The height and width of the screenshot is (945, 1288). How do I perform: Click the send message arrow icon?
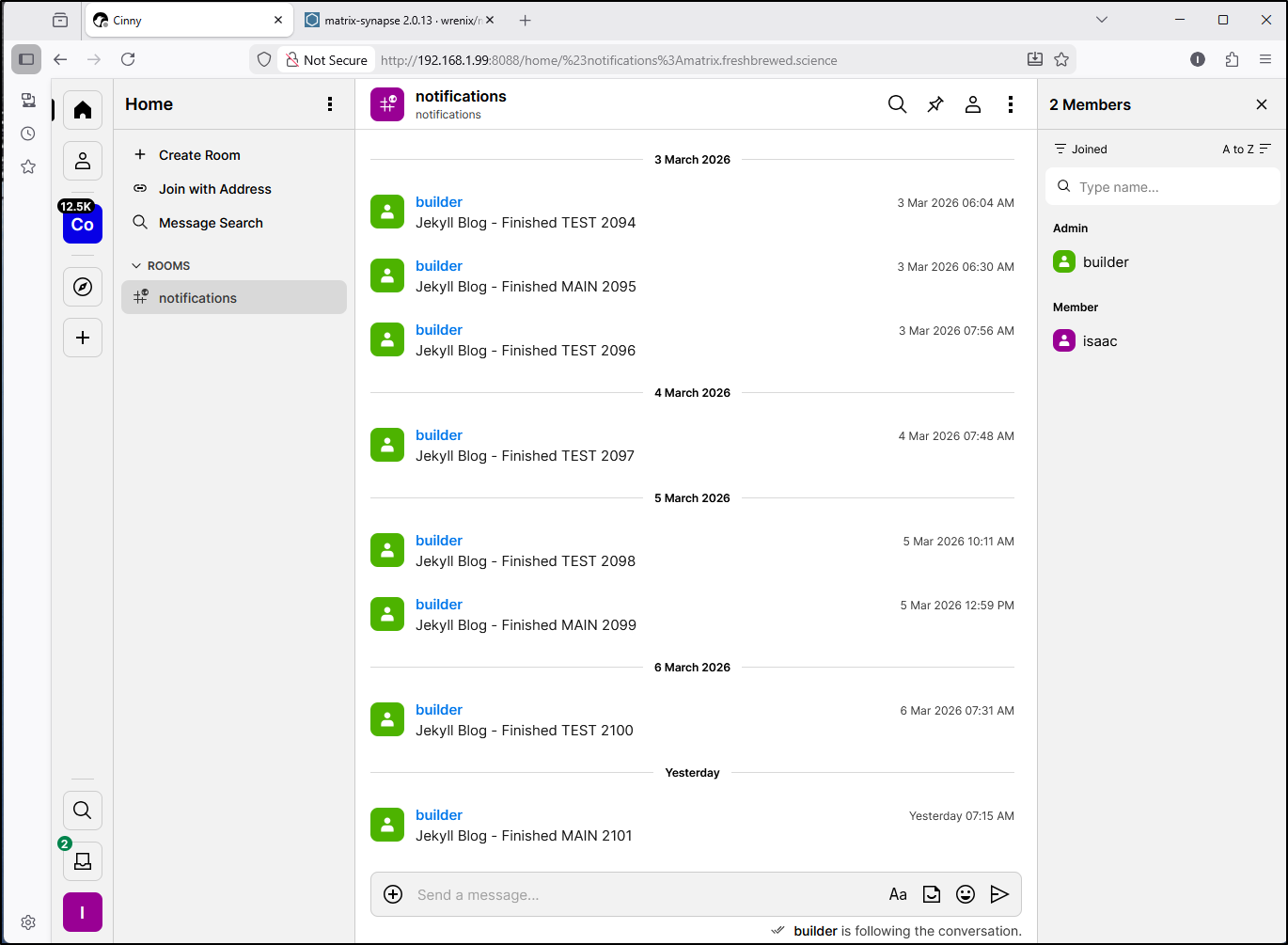pyautogui.click(x=999, y=894)
